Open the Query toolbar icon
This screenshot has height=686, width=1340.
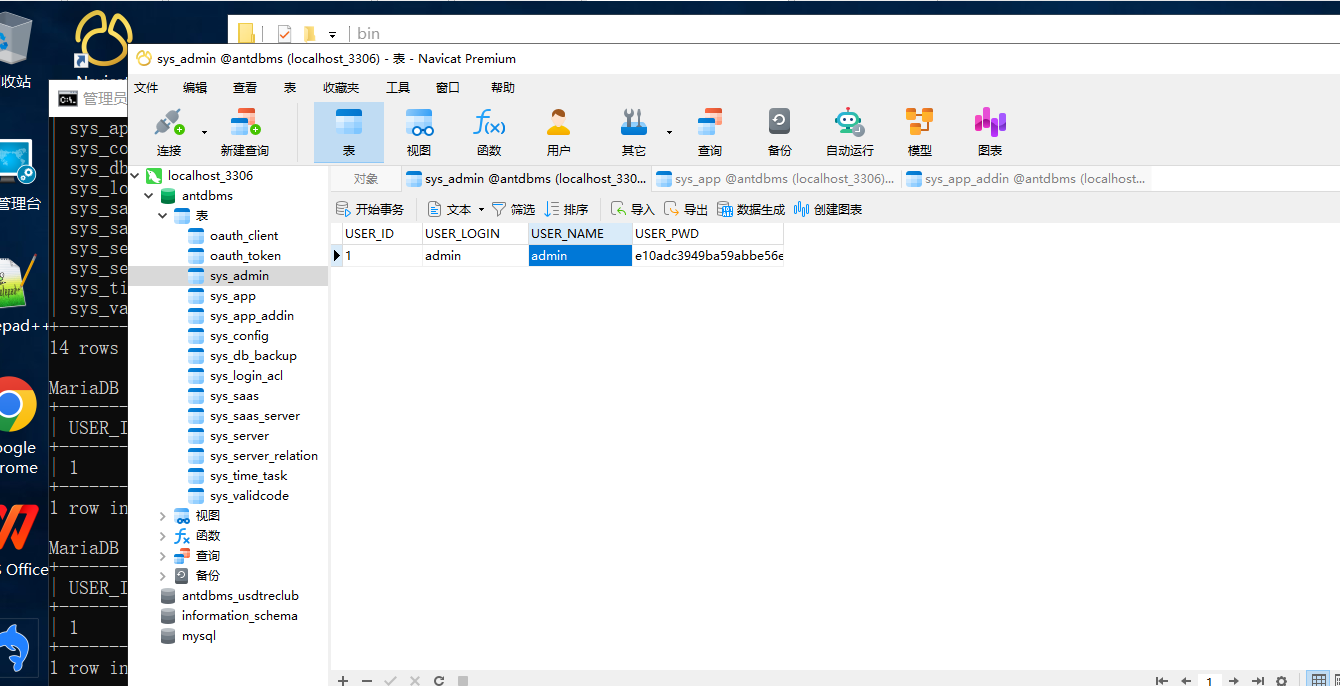710,133
